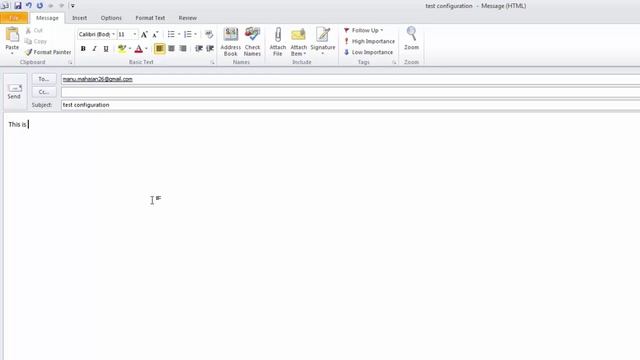This screenshot has width=640, height=360.
Task: Switch to the Insert ribbon tab
Action: pyautogui.click(x=80, y=18)
